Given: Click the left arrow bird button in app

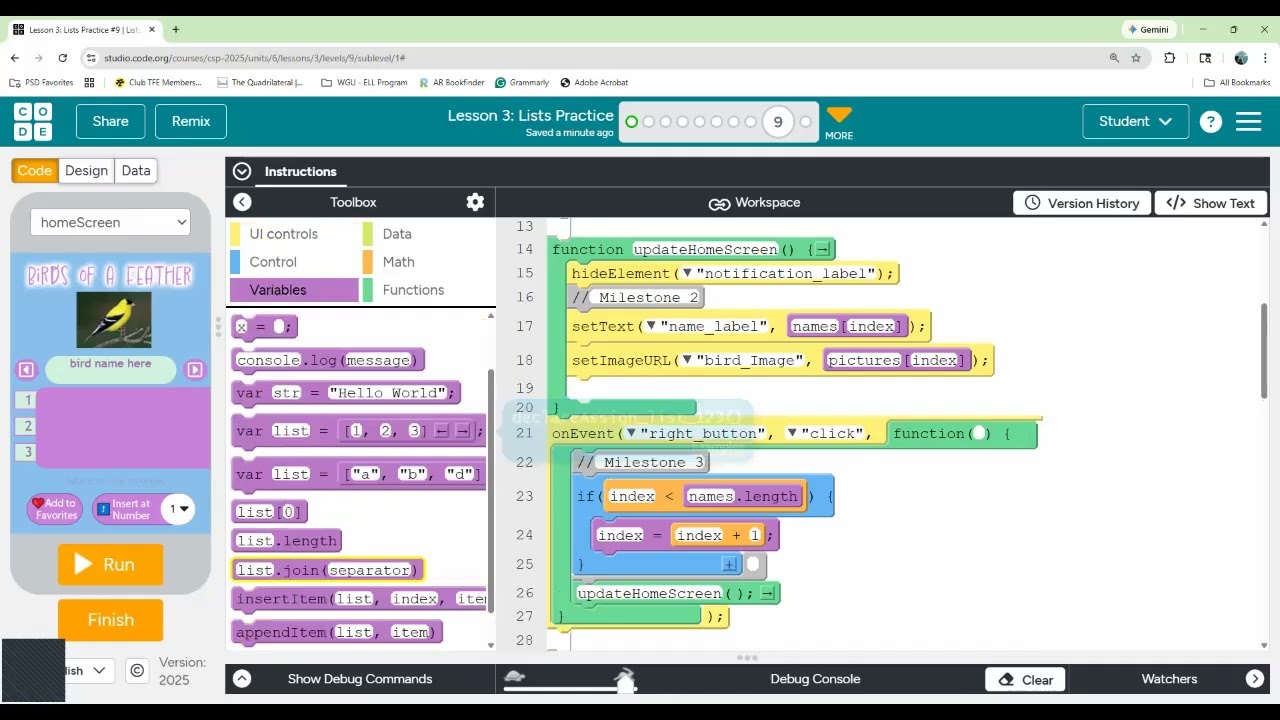Looking at the screenshot, I should tap(26, 370).
